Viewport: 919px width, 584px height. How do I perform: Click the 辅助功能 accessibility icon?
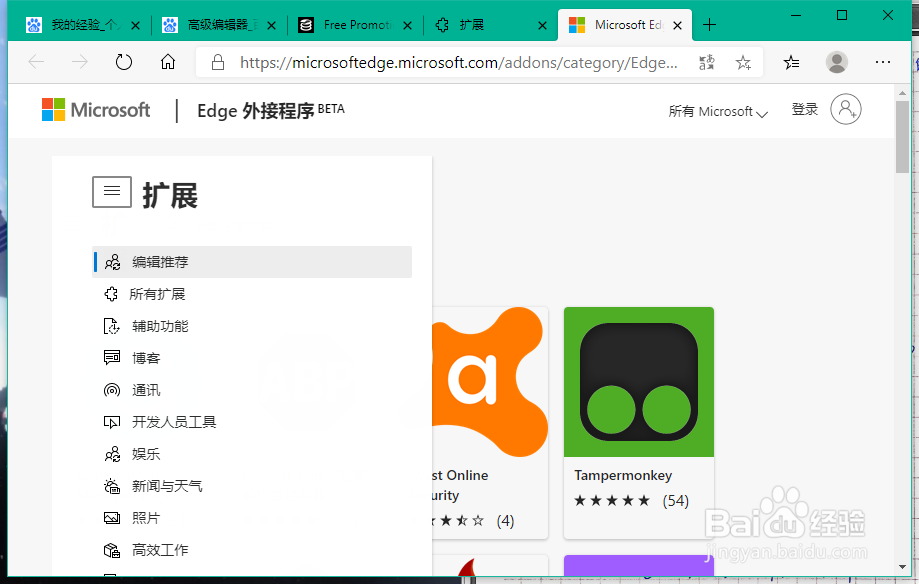tap(112, 326)
